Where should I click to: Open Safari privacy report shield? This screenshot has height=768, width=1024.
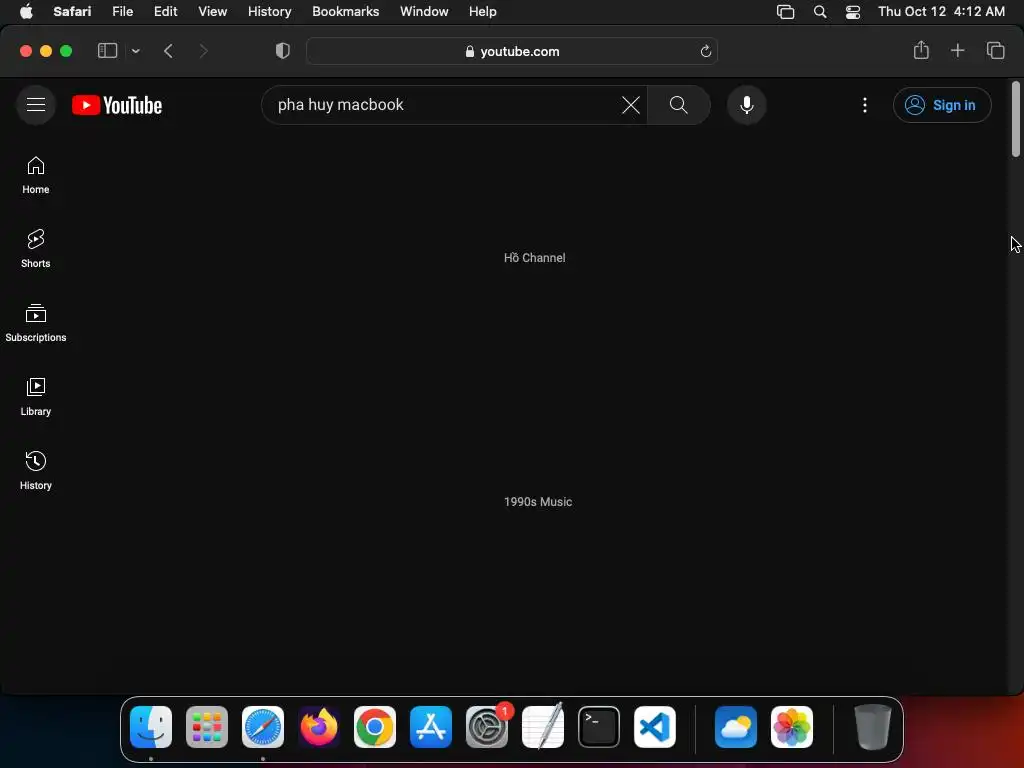(x=283, y=51)
